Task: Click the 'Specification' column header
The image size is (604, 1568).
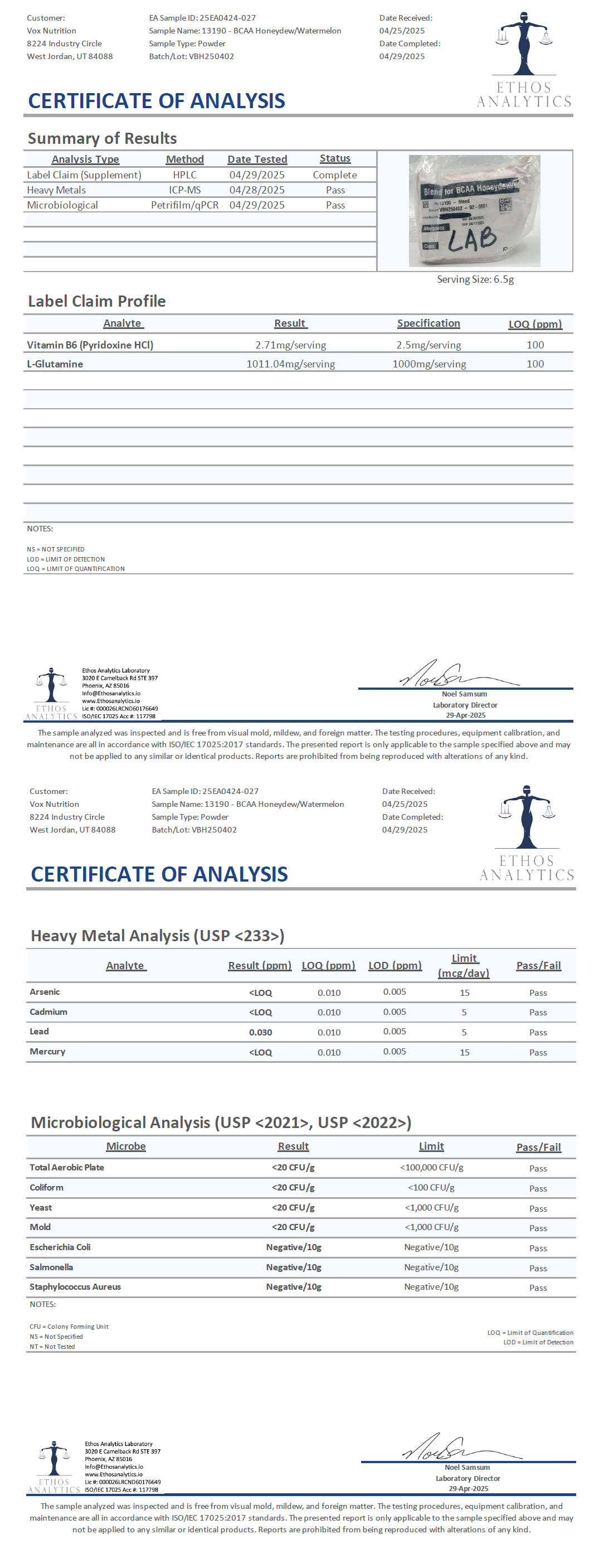Action: tap(429, 323)
